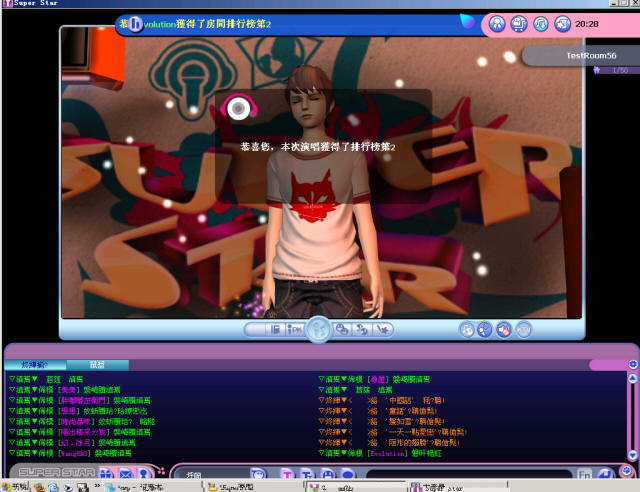Switch to the Super Star taskbar window

457,487
